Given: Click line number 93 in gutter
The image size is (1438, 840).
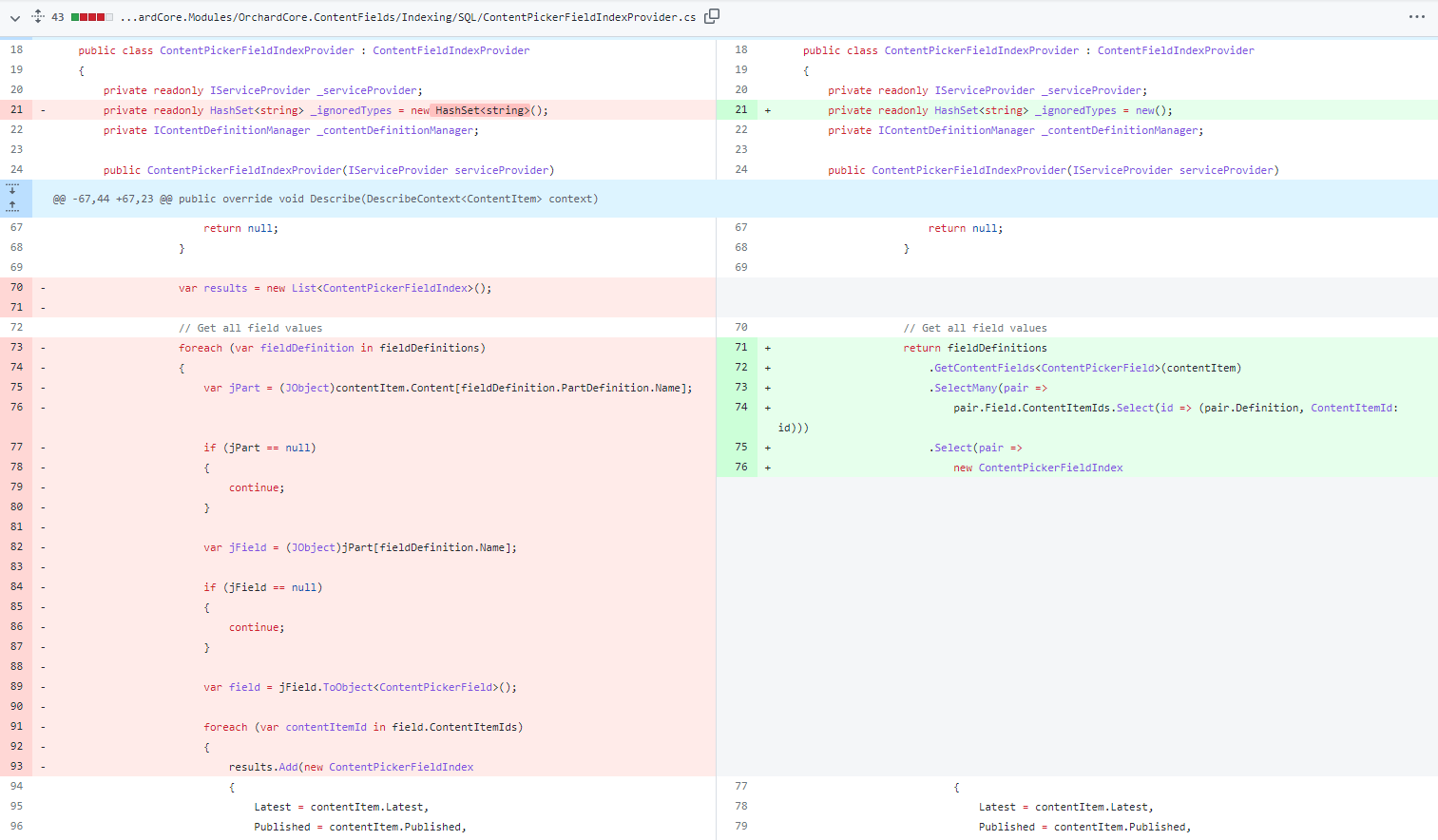Looking at the screenshot, I should click(x=16, y=767).
